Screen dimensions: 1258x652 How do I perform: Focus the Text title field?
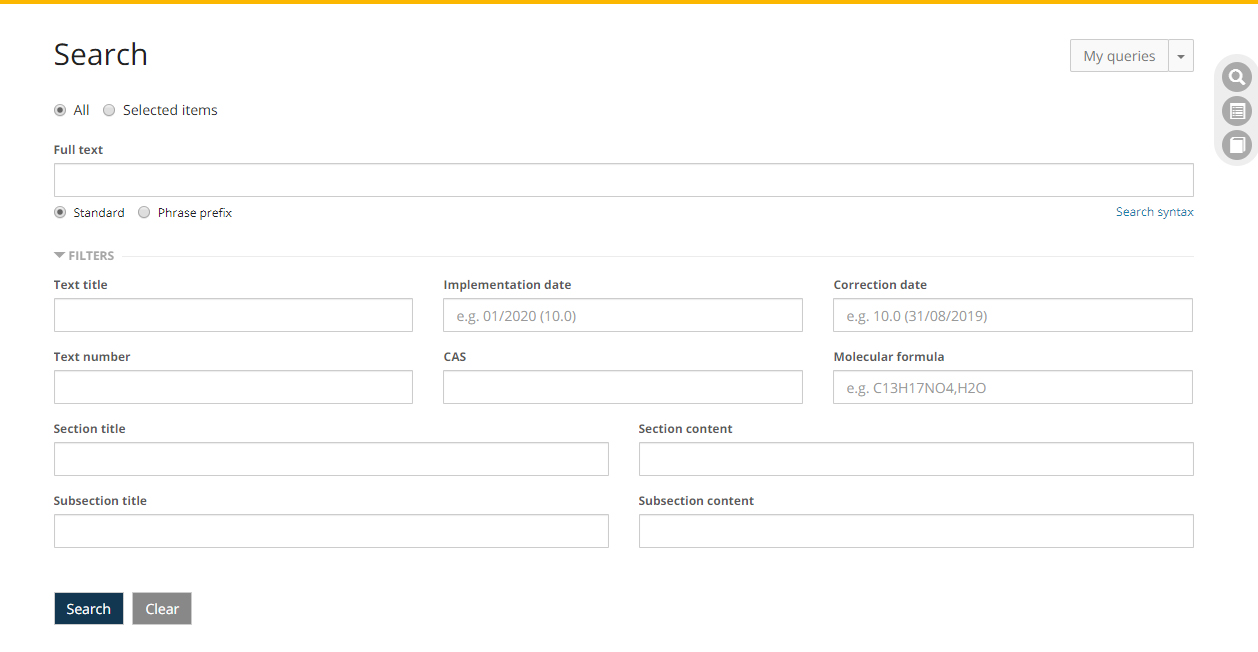tap(233, 315)
